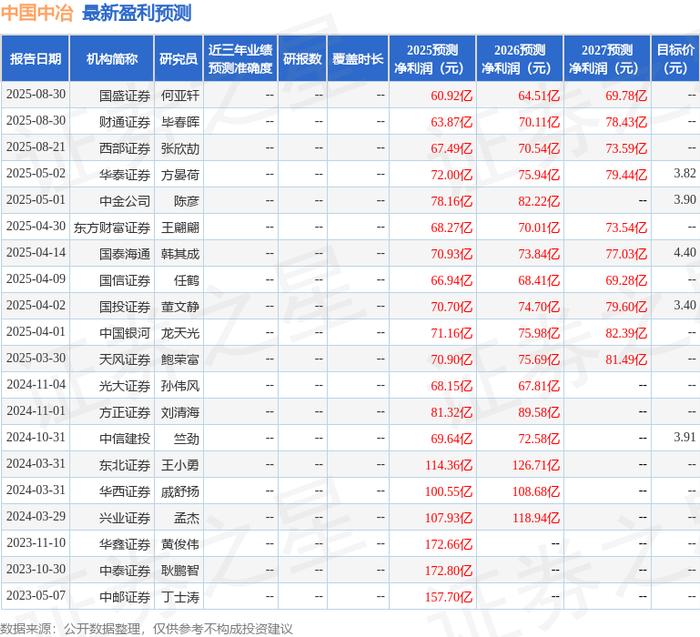Click the 89.58亿 forecast value
Image resolution: width=700 pixels, height=637 pixels.
tap(539, 412)
